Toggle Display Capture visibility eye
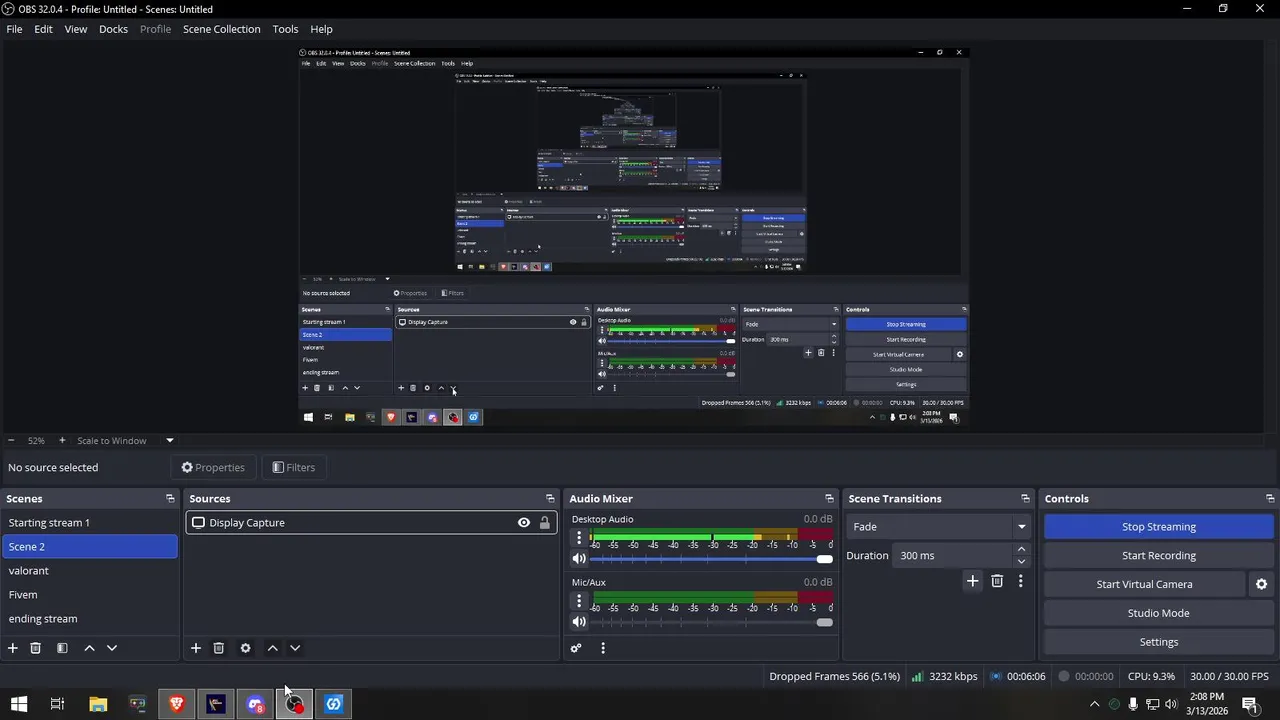This screenshot has height=720, width=1280. point(523,522)
